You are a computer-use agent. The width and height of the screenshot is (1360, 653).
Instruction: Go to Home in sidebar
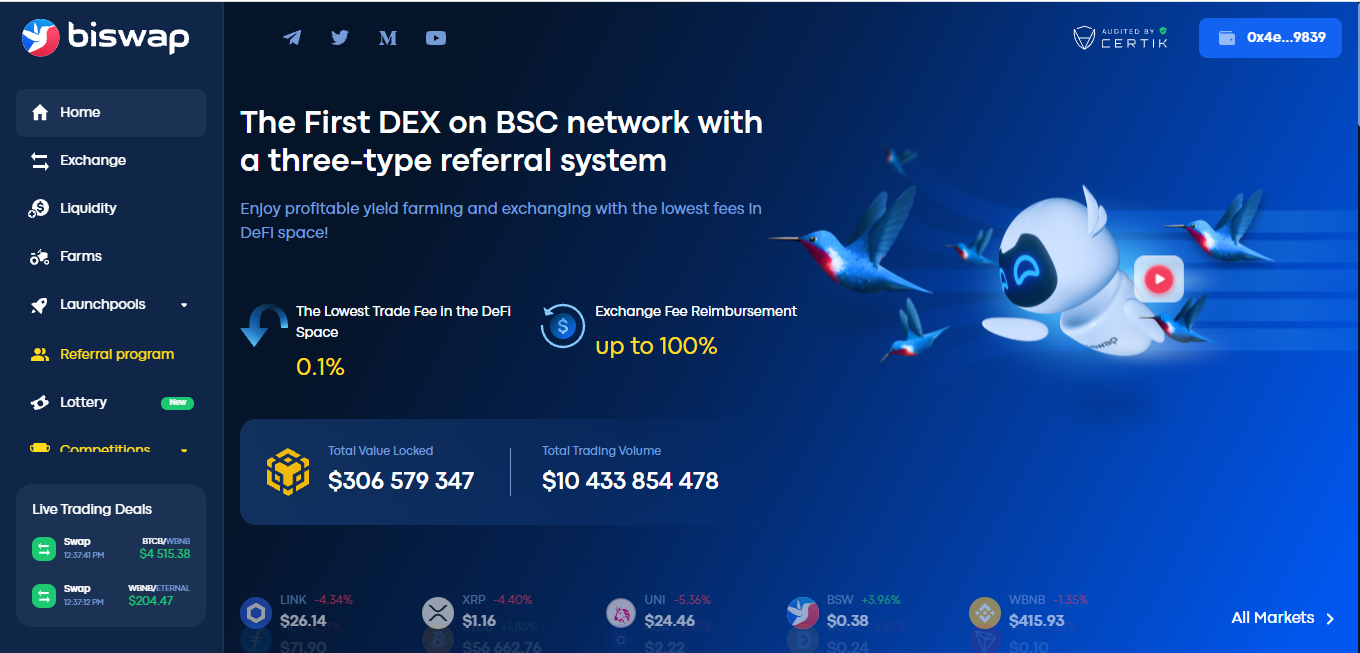[111, 113]
